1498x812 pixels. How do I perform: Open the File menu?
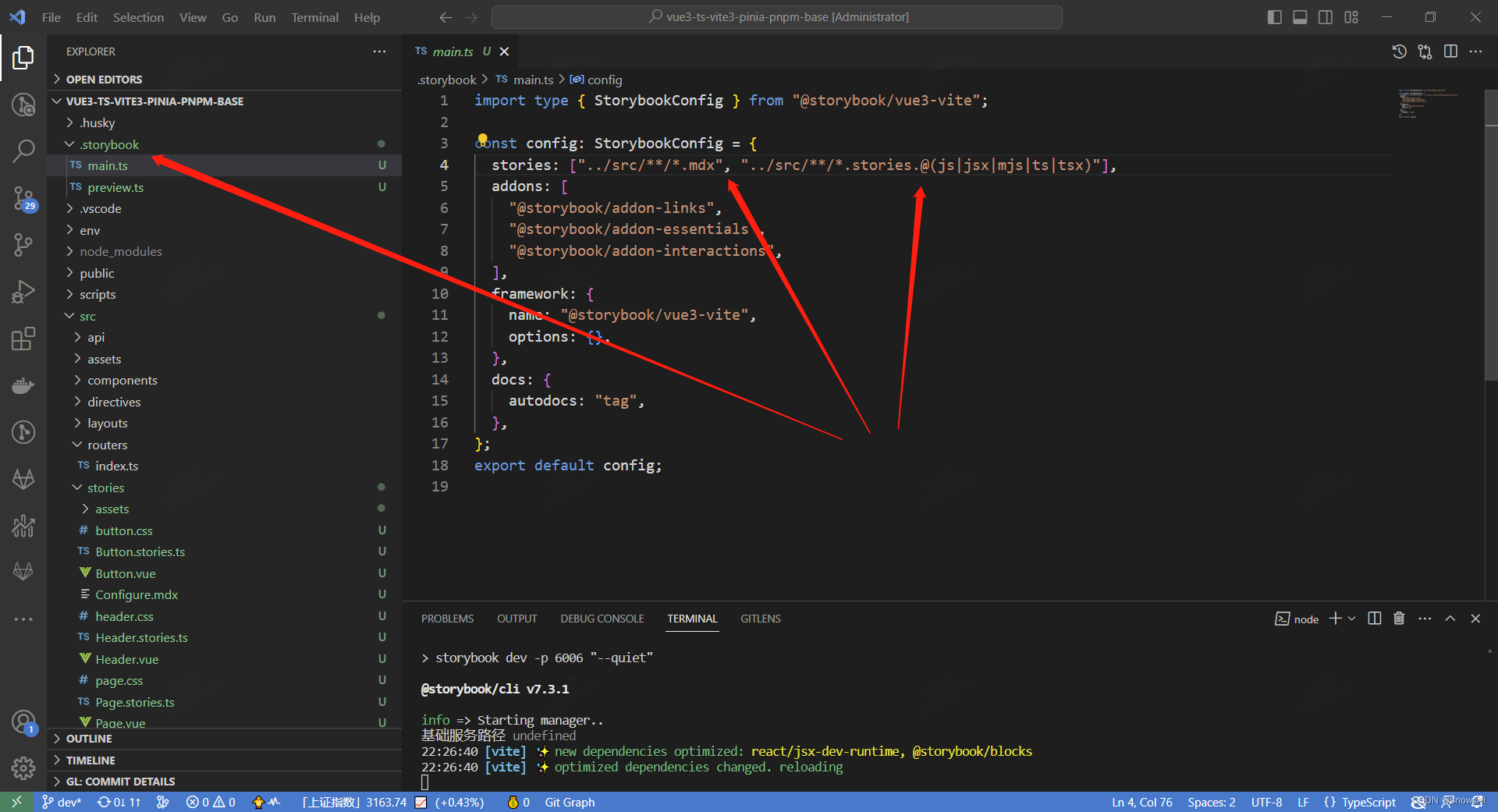click(x=51, y=17)
